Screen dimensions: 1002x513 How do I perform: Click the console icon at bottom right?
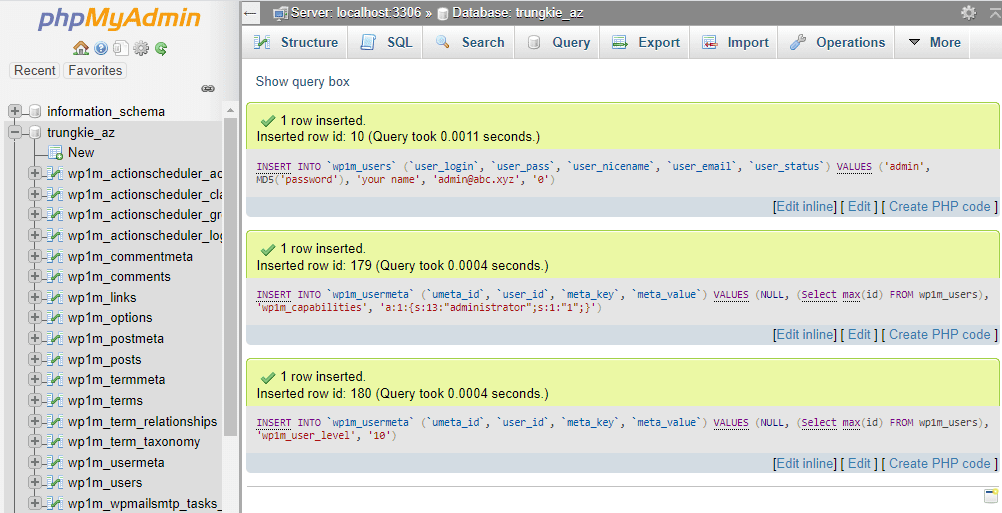(991, 496)
